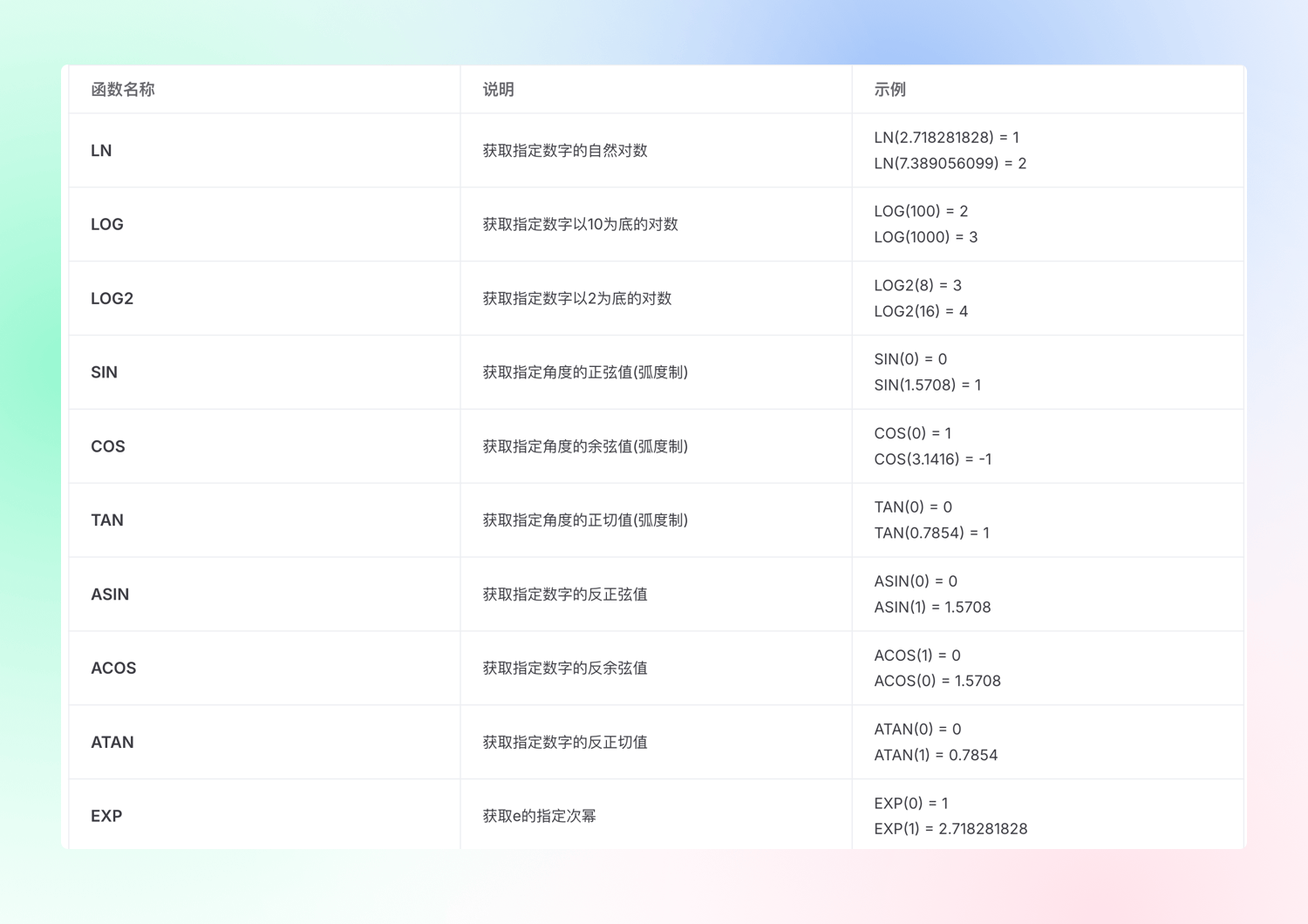Select the example LOG2(16) = 4

921,311
